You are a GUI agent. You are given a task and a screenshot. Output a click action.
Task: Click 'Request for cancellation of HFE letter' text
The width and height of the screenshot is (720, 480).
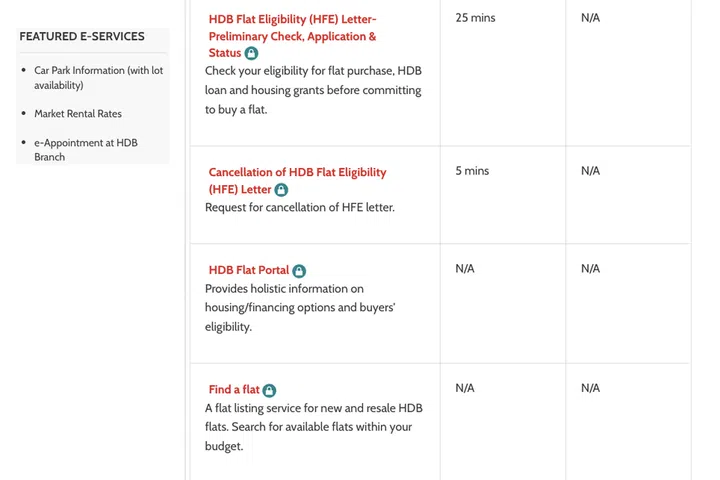[300, 208]
